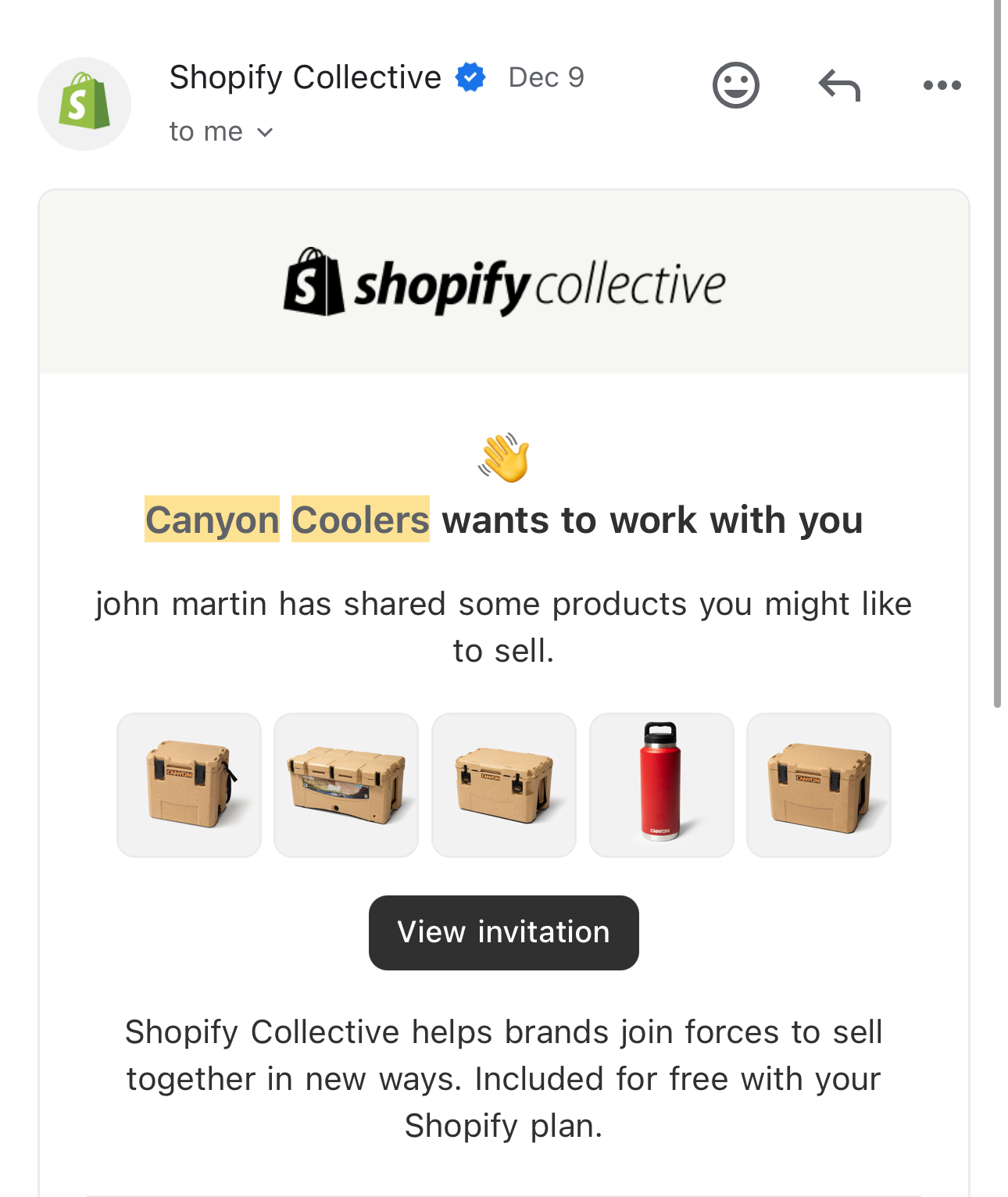Click the Shopify Collective banner logo
The image size is (1008, 1197).
click(504, 283)
